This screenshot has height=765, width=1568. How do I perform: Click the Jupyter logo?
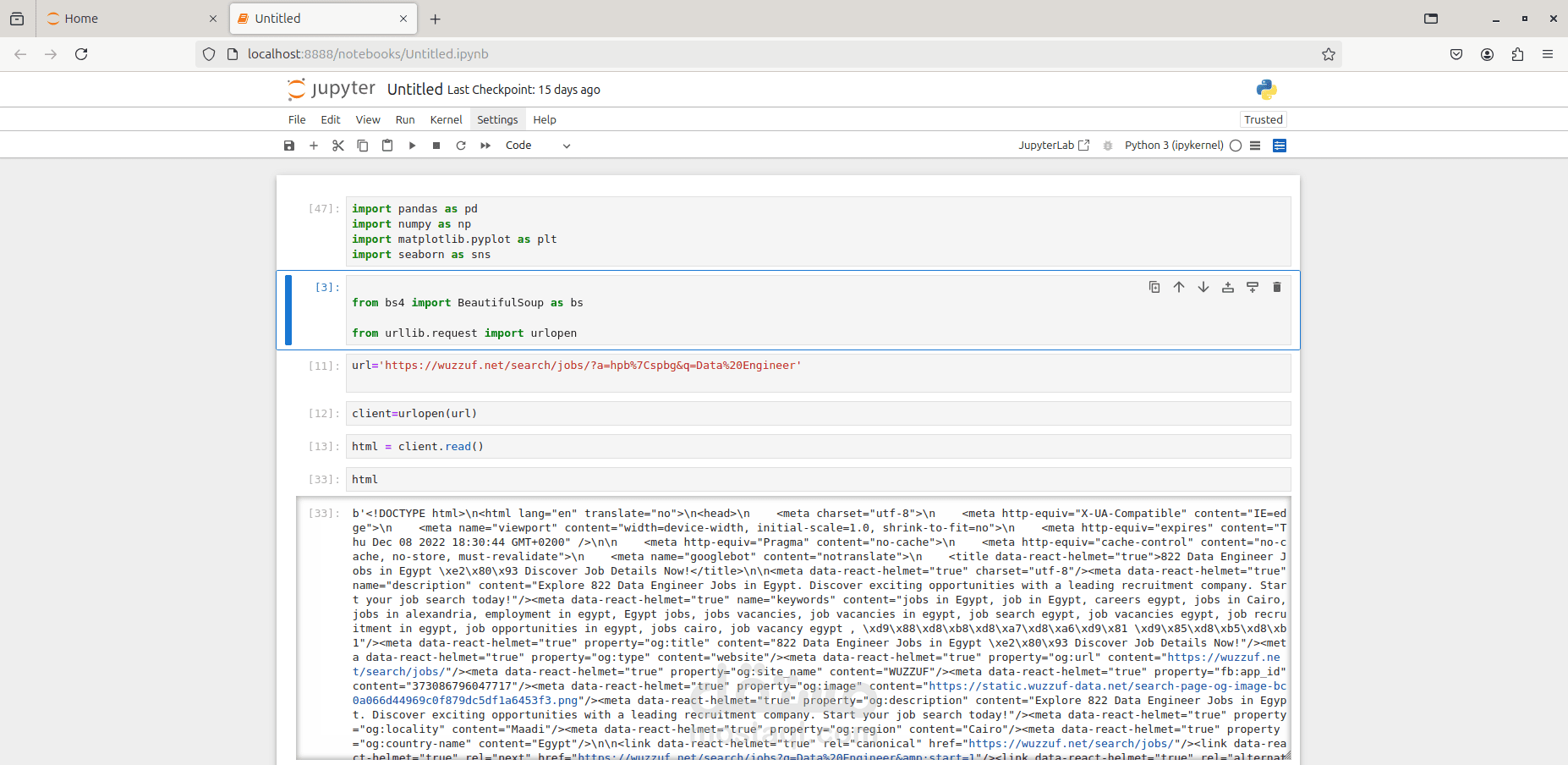(332, 89)
